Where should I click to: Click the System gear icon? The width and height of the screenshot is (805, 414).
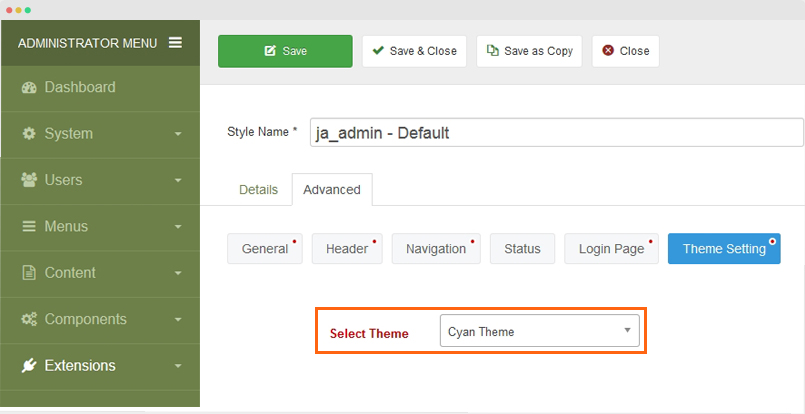coord(29,134)
